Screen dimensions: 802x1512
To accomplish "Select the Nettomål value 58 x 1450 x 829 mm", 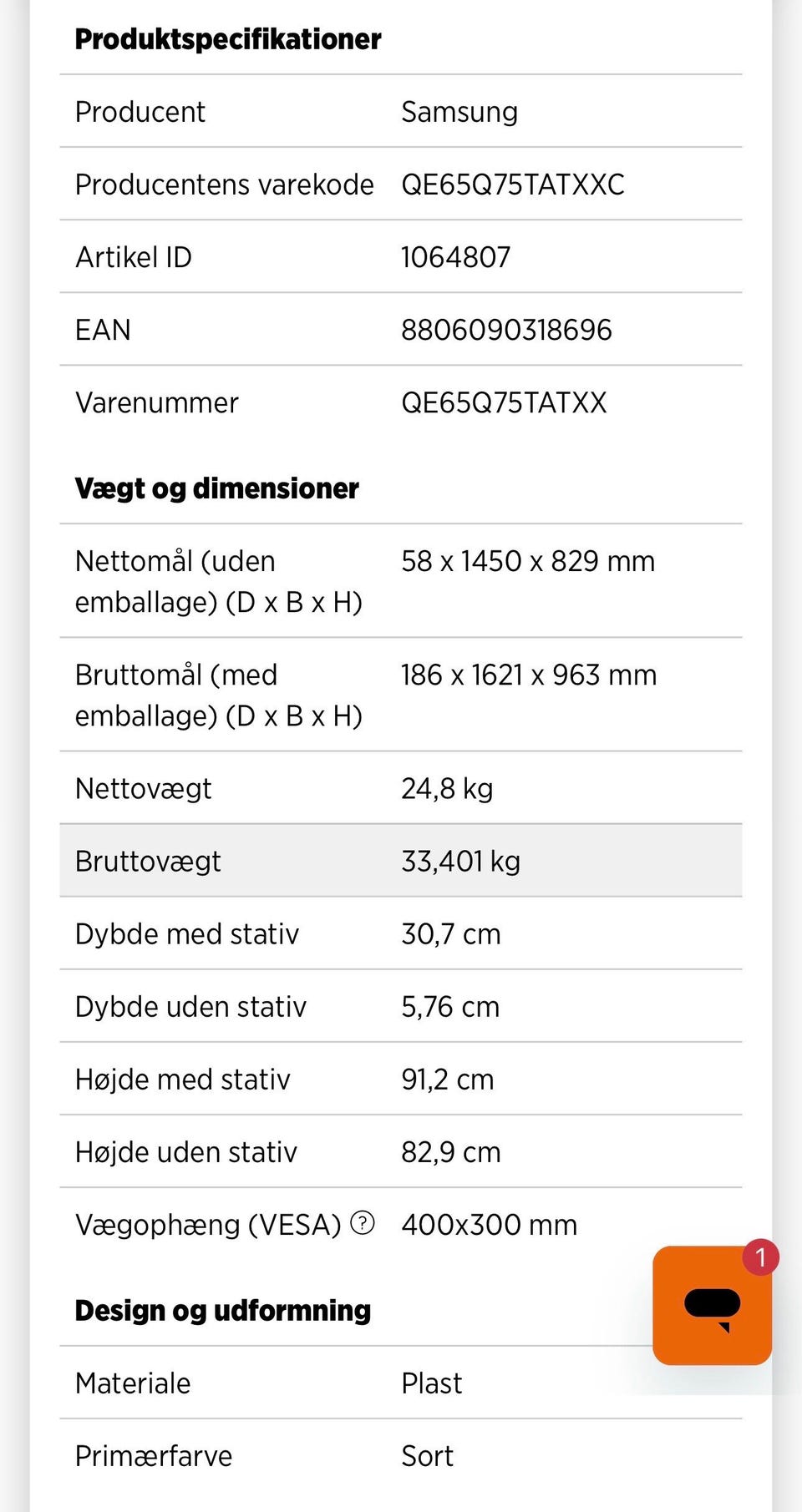I will tap(528, 561).
